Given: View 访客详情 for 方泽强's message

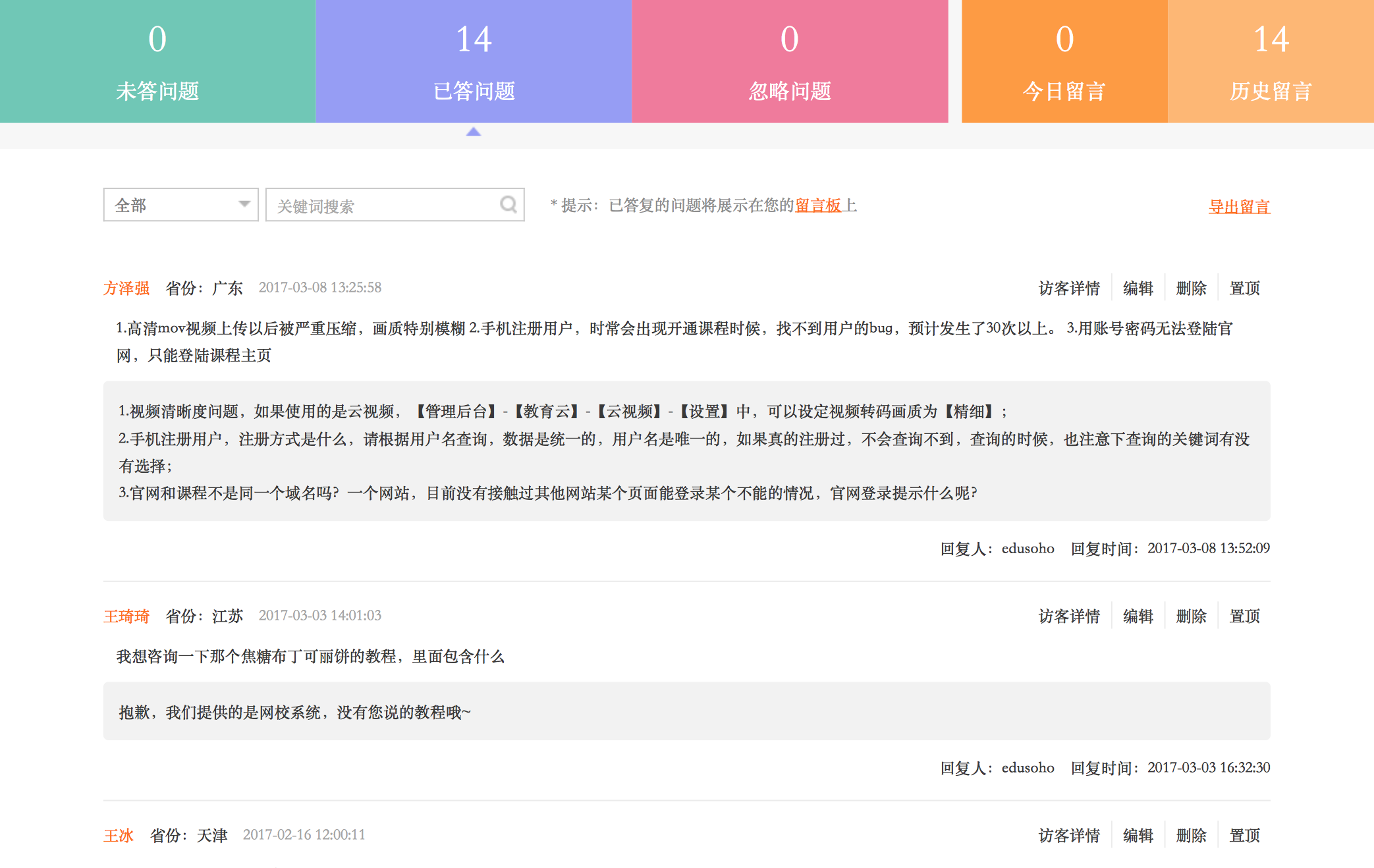Looking at the screenshot, I should 1069,288.
